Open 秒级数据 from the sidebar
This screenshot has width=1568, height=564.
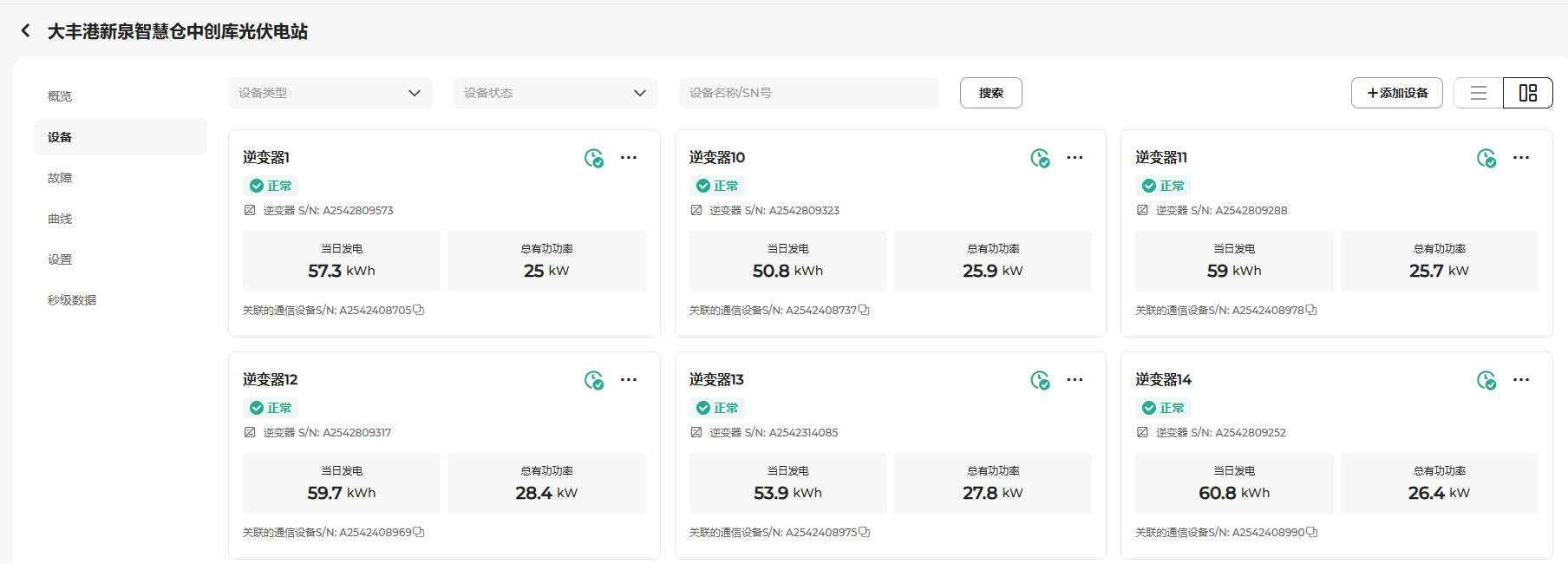(72, 300)
